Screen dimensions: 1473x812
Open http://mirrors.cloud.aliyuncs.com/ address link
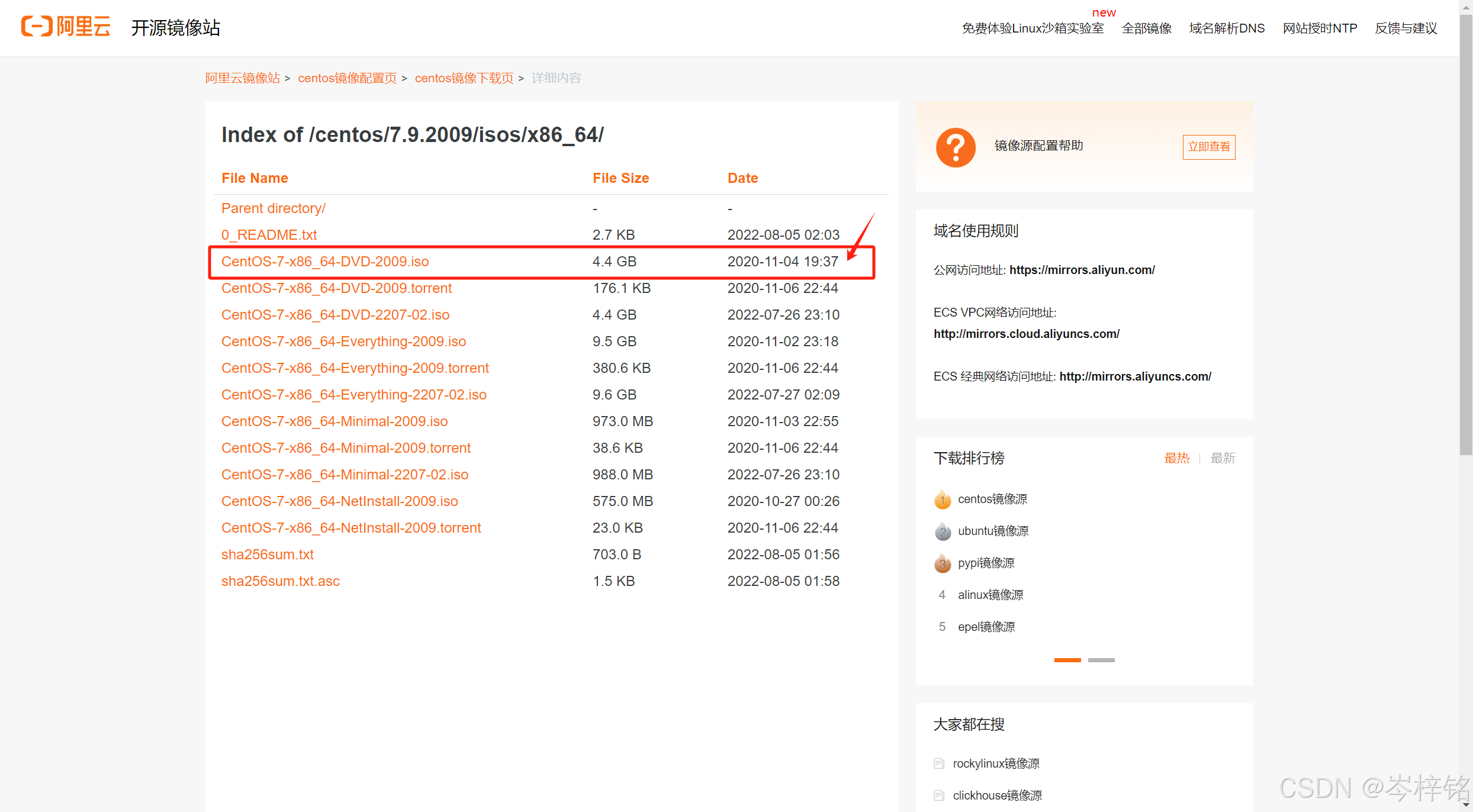coord(1026,334)
